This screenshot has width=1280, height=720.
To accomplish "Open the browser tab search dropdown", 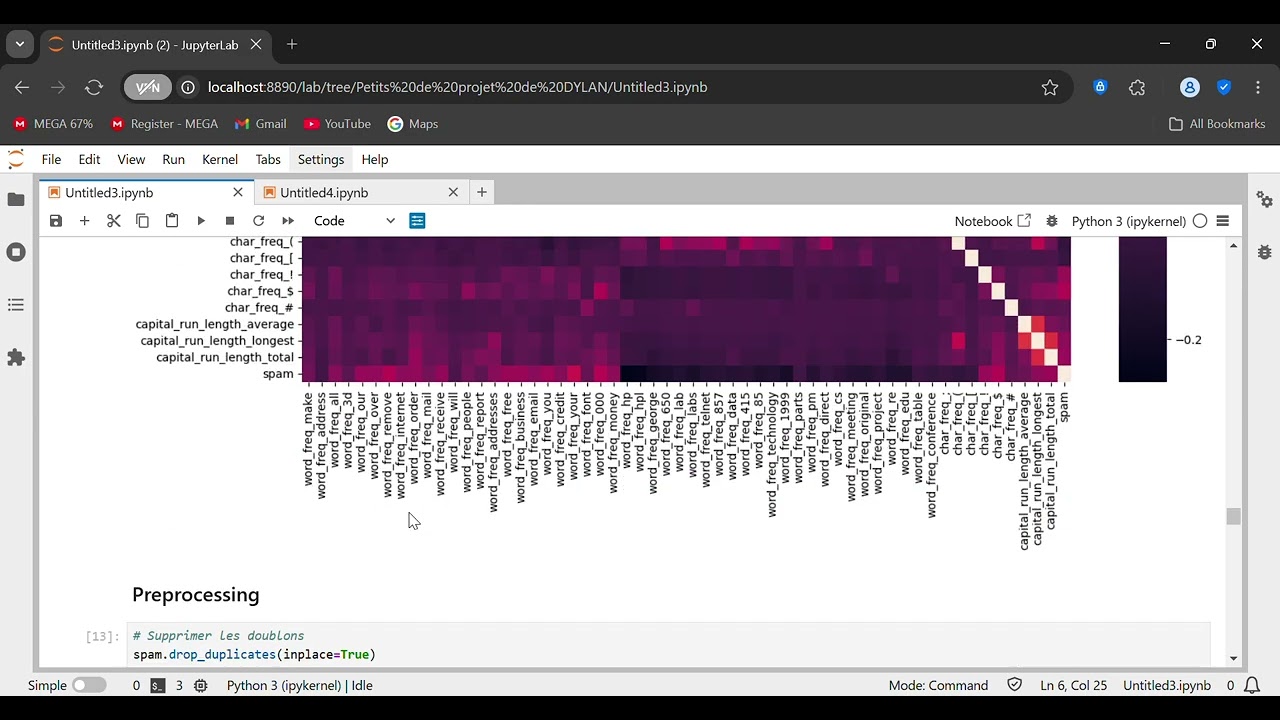I will click(20, 44).
